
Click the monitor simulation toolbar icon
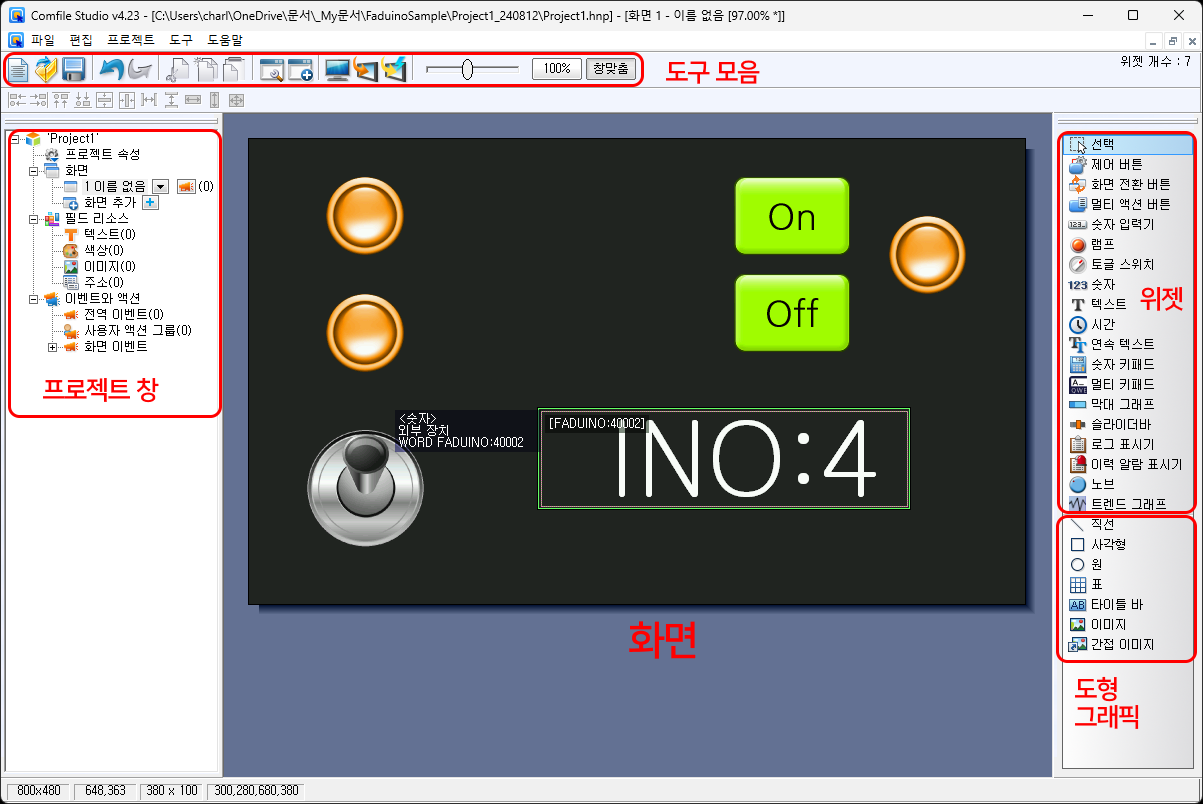[338, 69]
